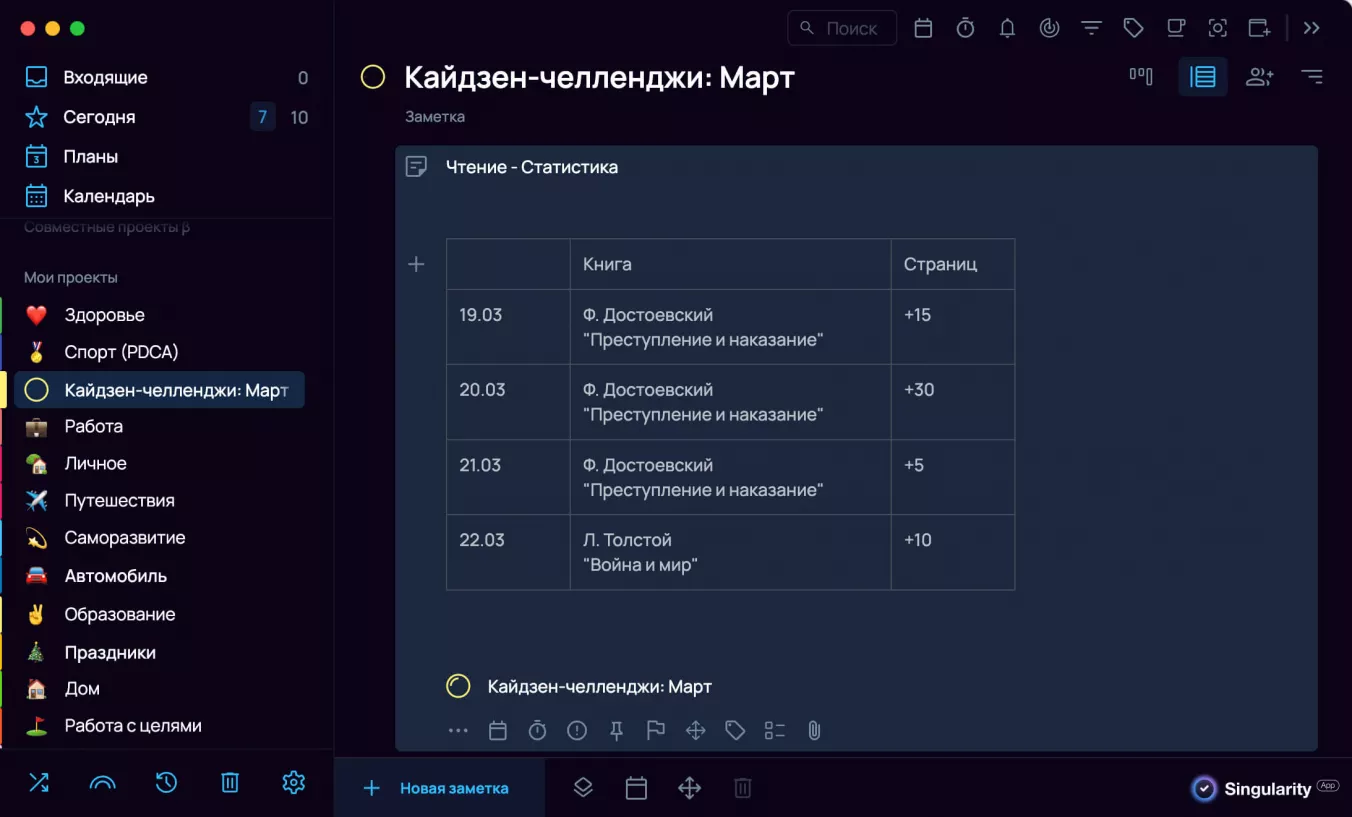Attach a file with the paperclip icon
The height and width of the screenshot is (817, 1352).
point(814,731)
